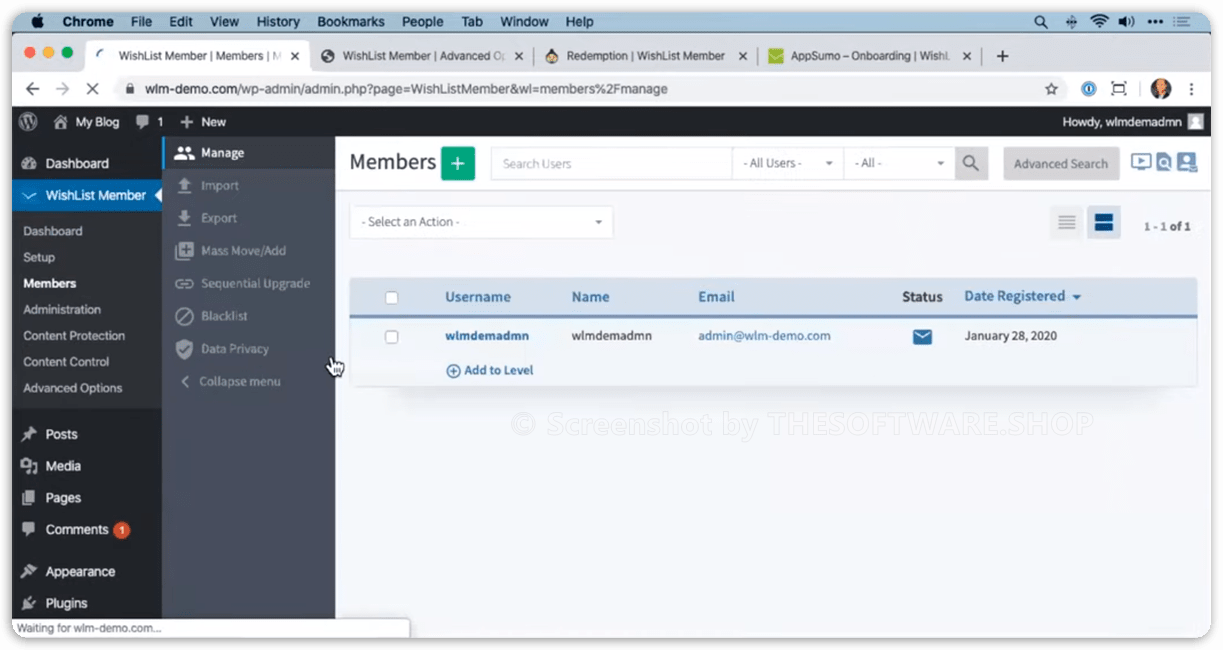Click the green add member plus button
This screenshot has height=650, width=1223.
click(458, 163)
